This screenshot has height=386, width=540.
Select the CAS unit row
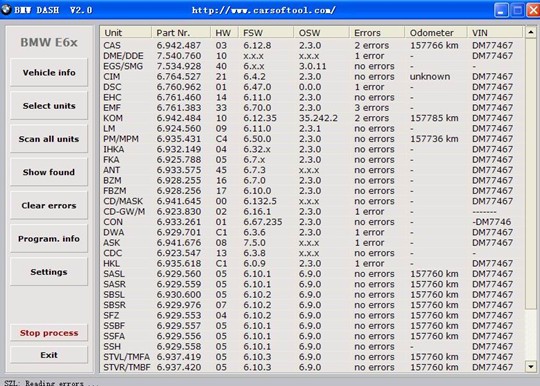coord(312,45)
